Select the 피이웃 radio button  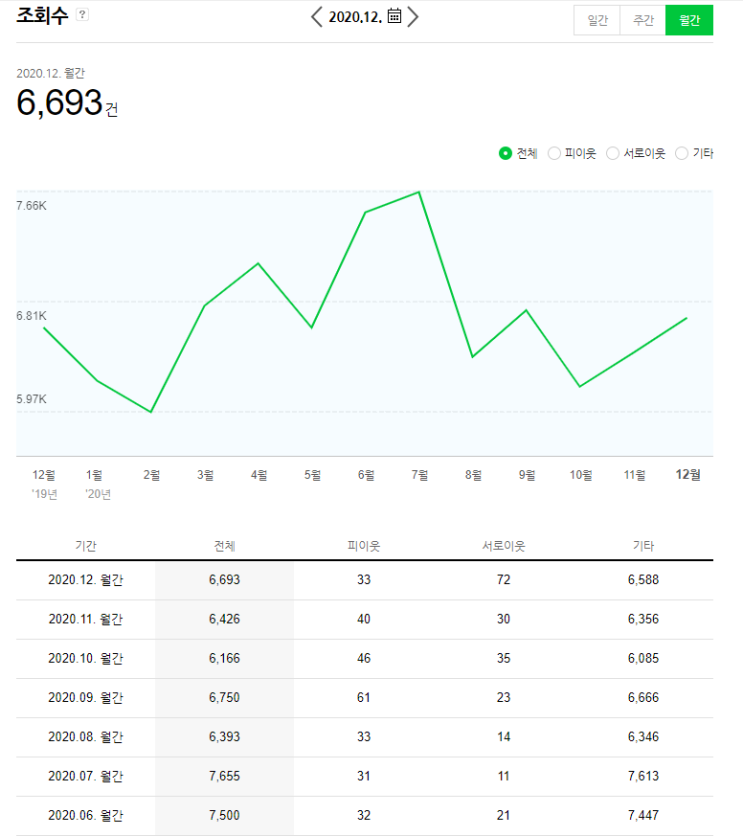tap(555, 153)
